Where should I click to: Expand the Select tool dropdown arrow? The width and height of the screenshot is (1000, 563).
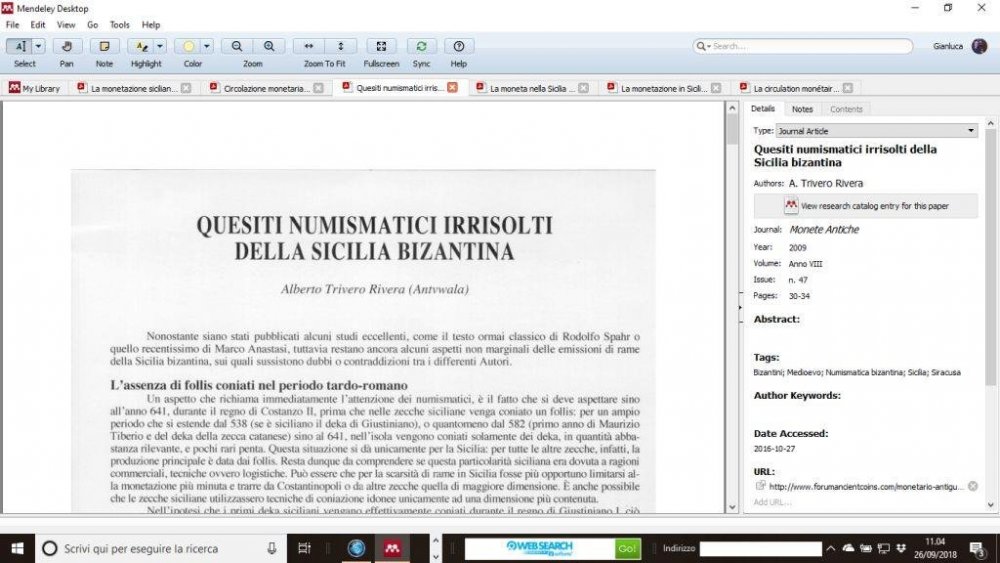coord(39,46)
